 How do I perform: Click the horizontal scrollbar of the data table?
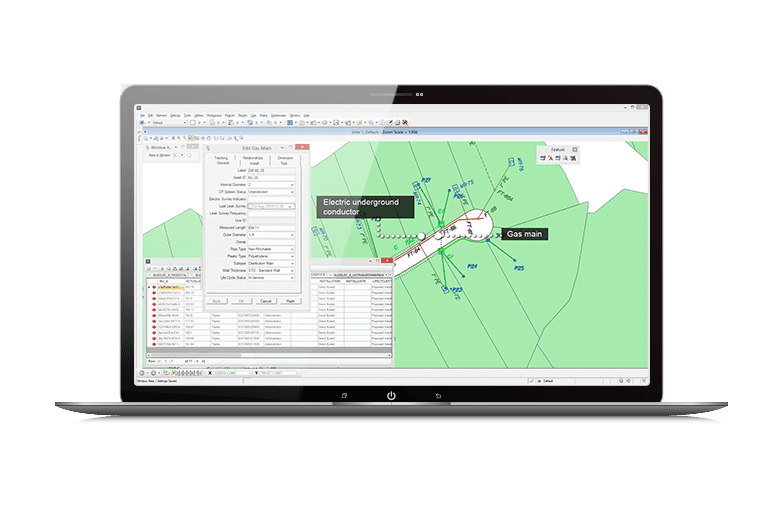point(269,355)
